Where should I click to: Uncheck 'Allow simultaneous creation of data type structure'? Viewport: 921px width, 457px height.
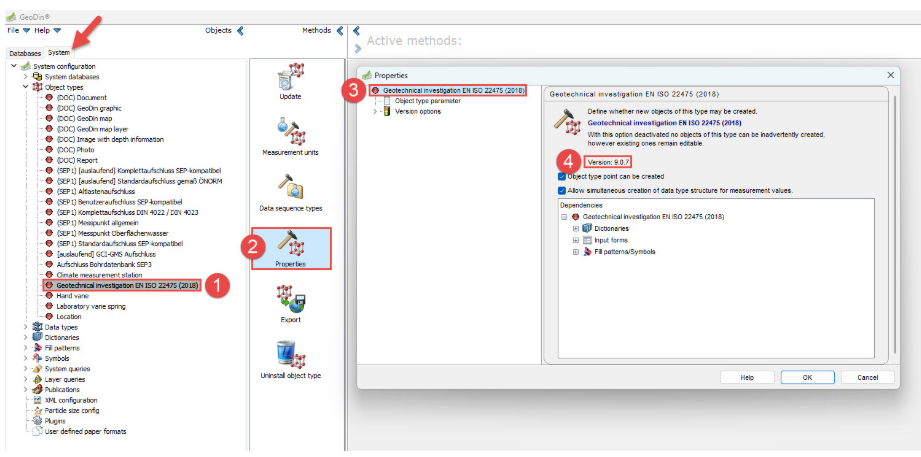[561, 190]
